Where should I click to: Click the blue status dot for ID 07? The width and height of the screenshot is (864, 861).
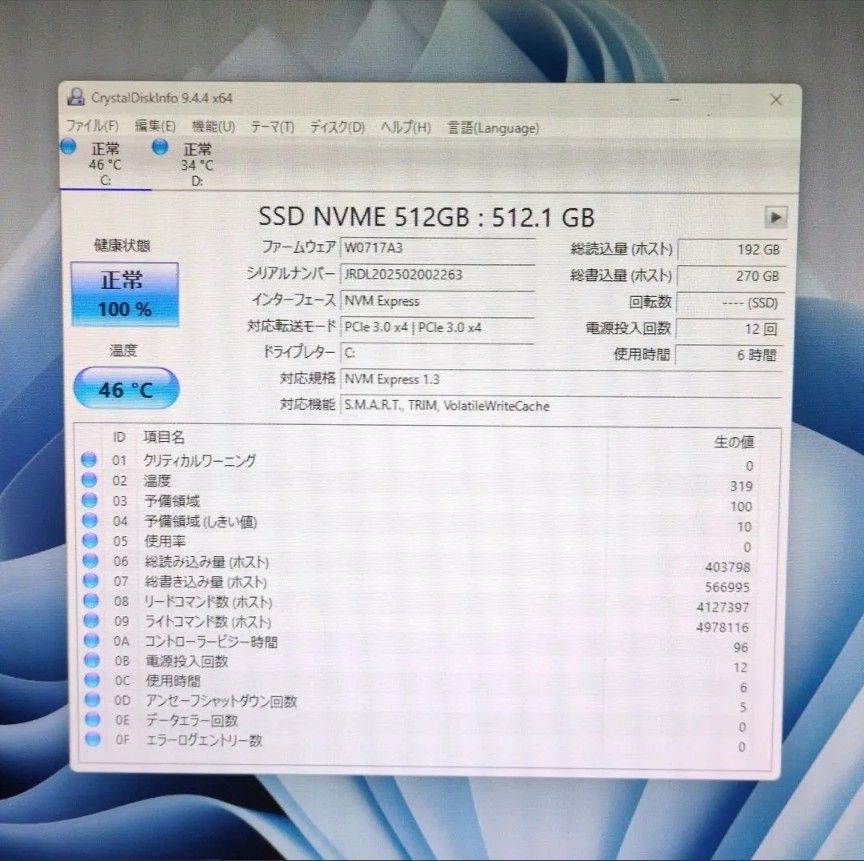(x=90, y=581)
